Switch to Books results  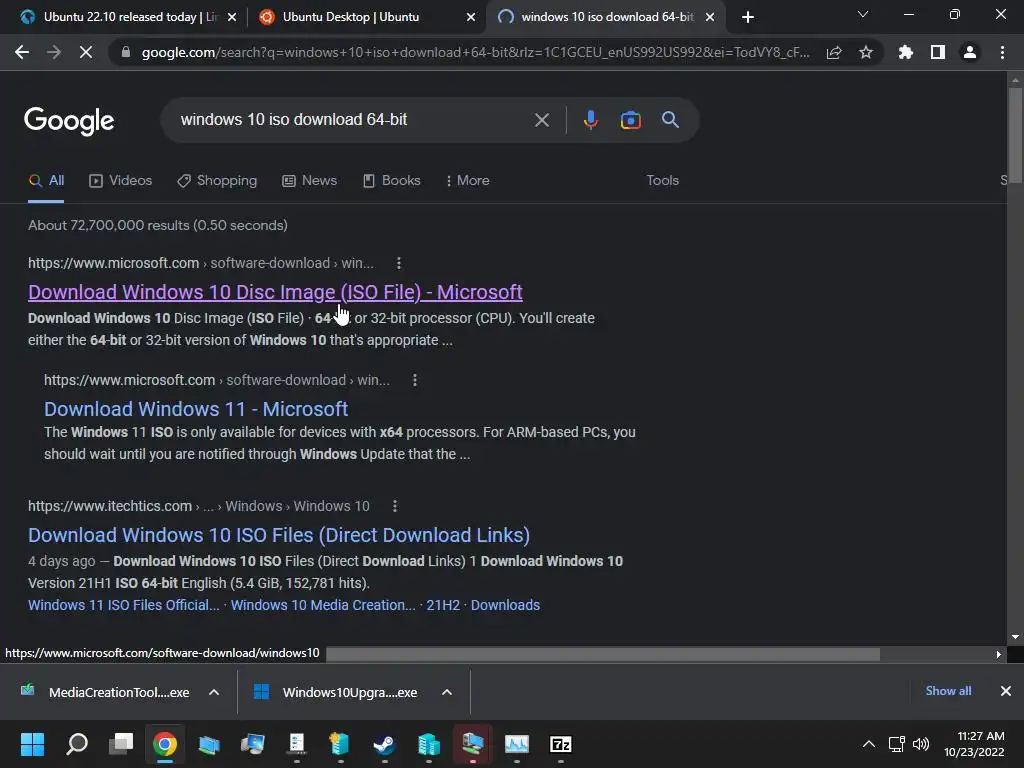(x=392, y=181)
